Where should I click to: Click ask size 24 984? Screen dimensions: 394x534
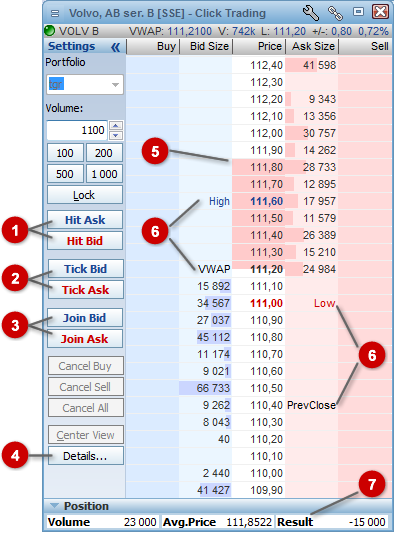coord(319,270)
